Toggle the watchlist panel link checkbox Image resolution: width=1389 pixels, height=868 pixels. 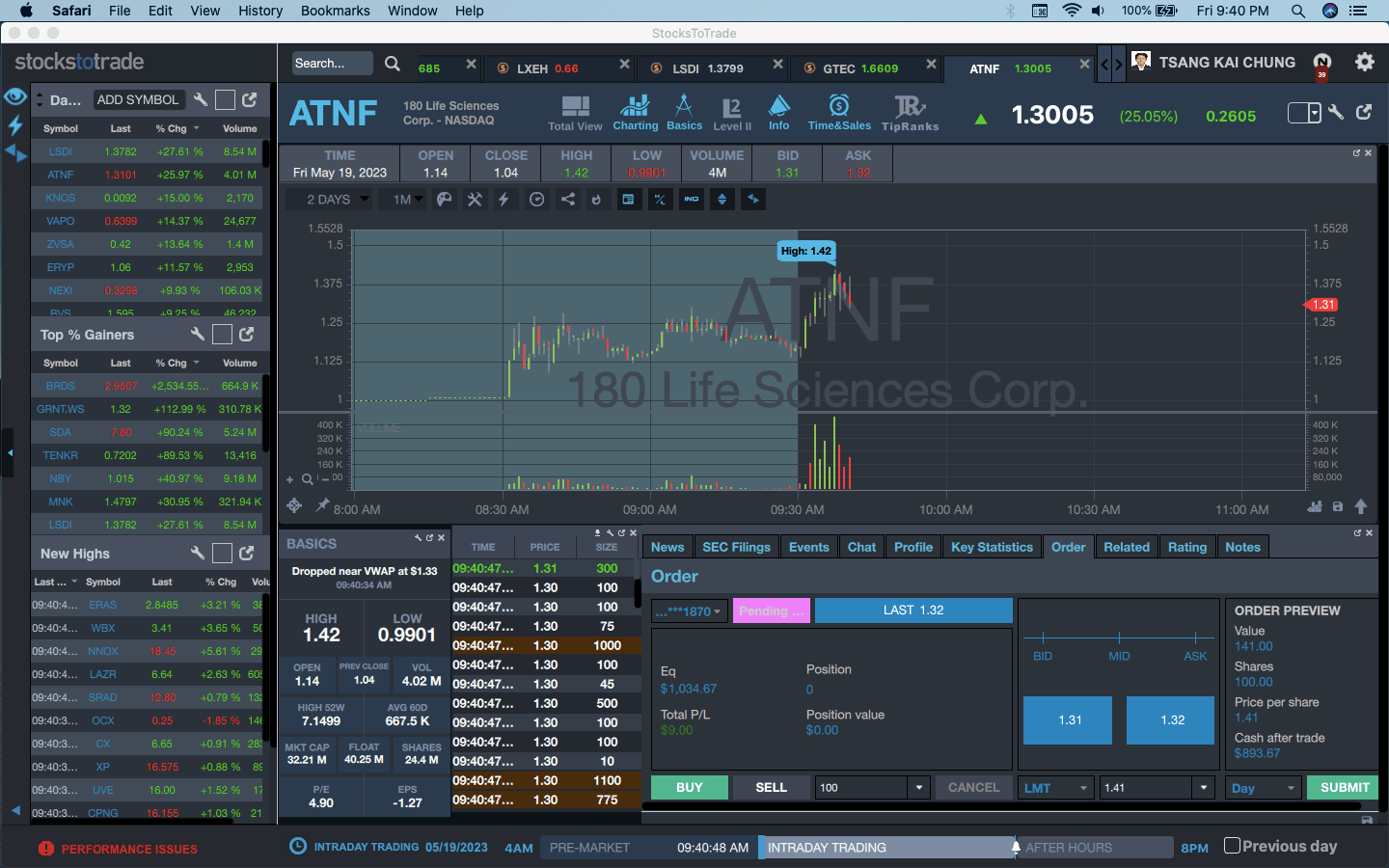225,99
